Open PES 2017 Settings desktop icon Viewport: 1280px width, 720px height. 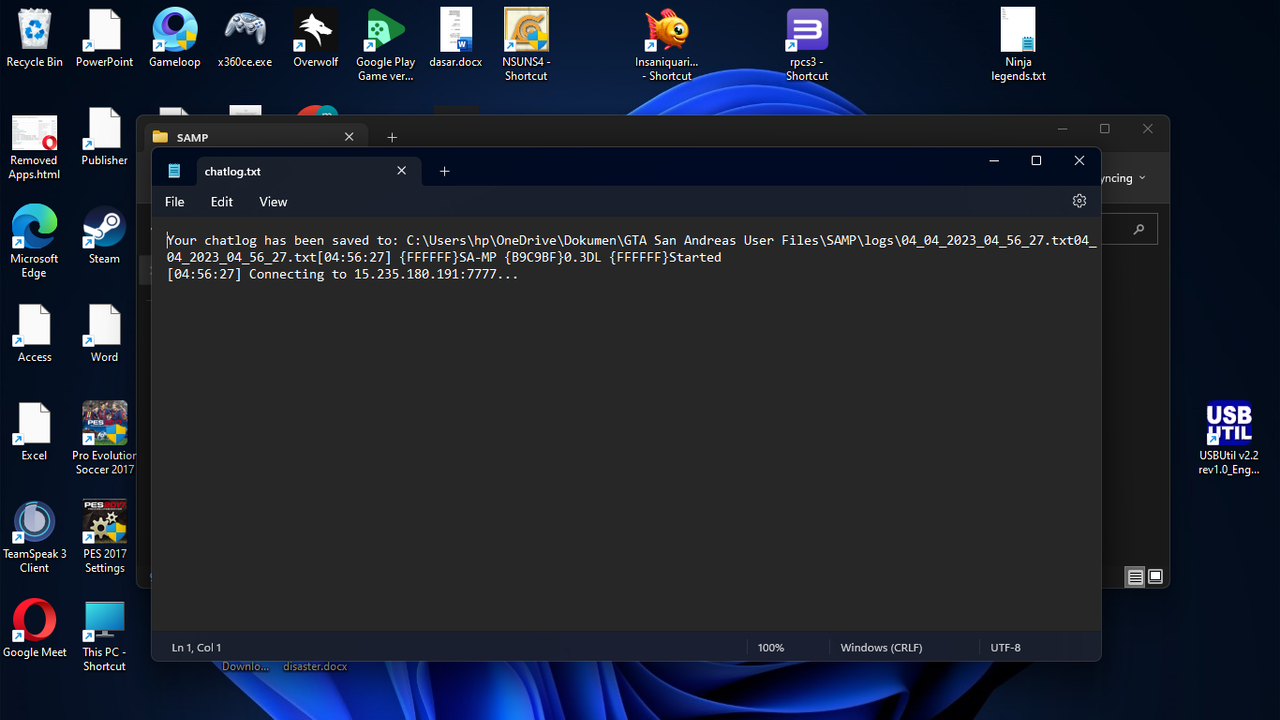[104, 536]
